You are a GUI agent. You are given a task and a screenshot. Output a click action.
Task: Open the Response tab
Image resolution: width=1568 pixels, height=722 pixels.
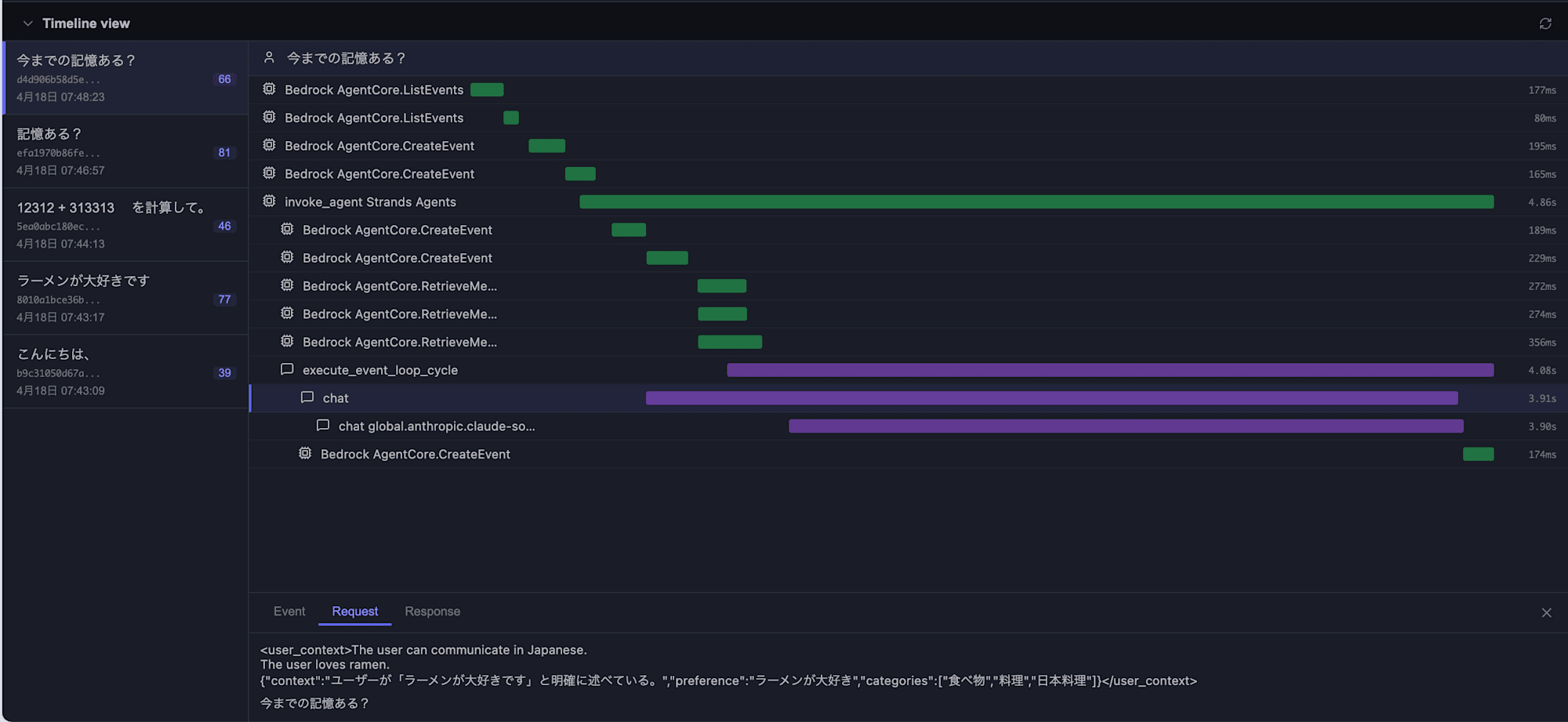tap(432, 611)
